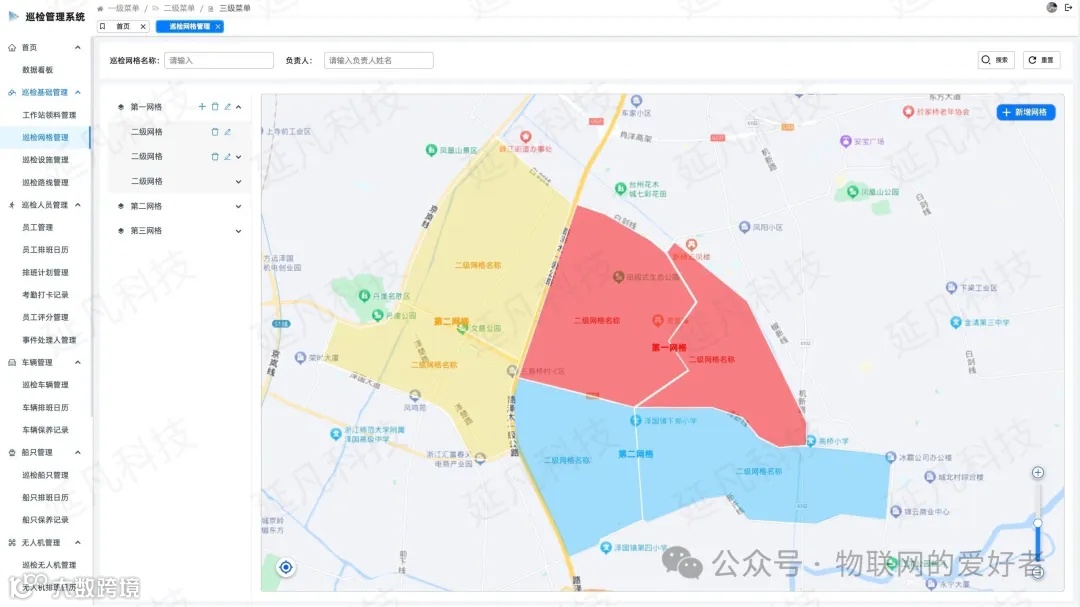1080x607 pixels.
Task: Click the red 第一网格 map label
Action: pos(669,347)
